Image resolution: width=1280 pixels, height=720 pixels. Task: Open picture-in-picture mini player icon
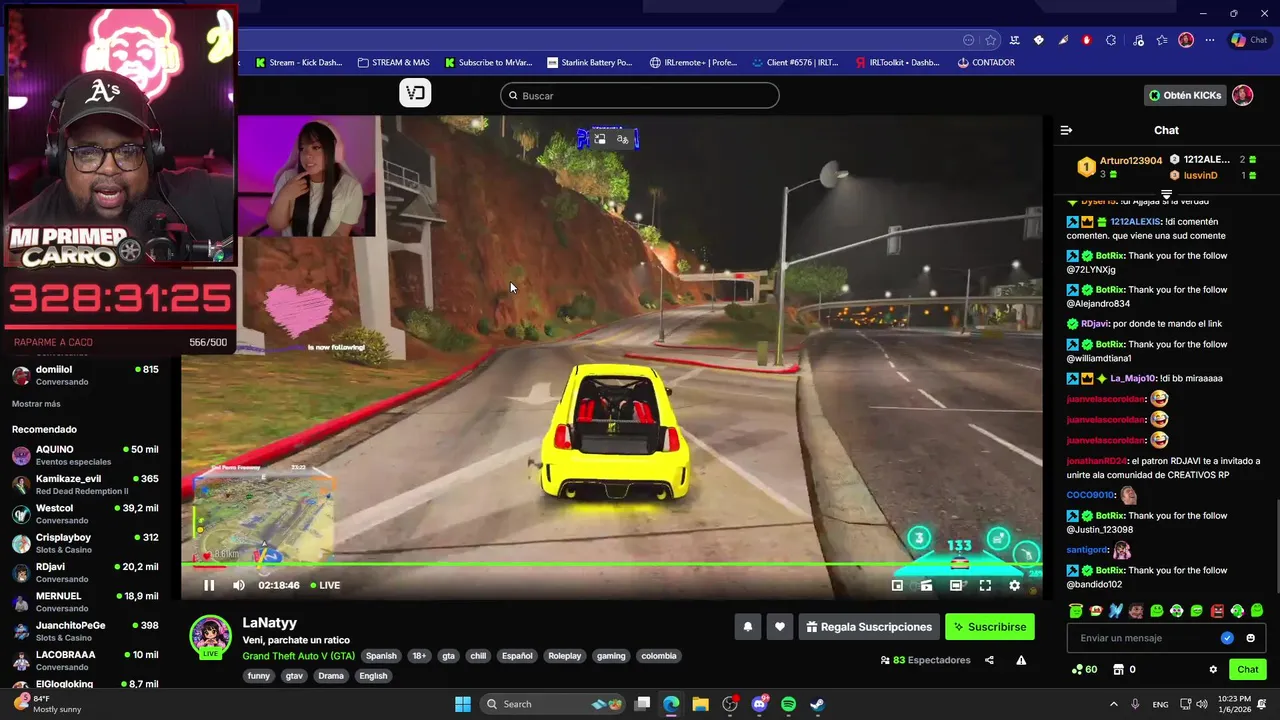pyautogui.click(x=897, y=585)
